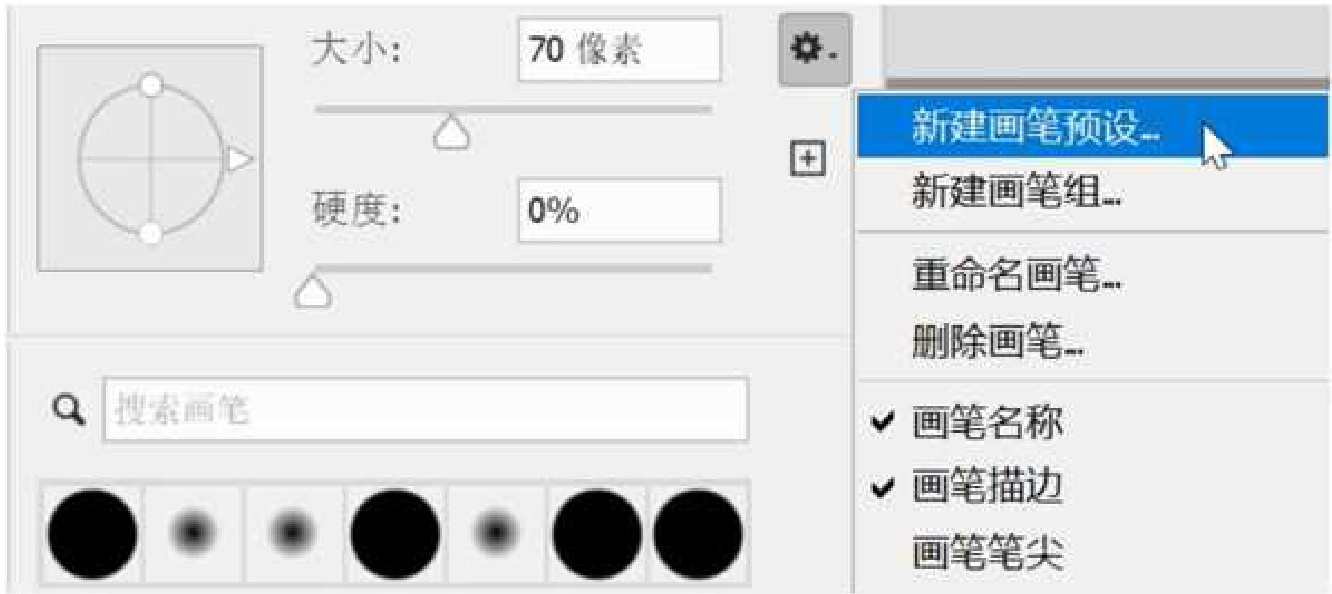Select the first hard round brush thumbnail
The height and width of the screenshot is (594, 1332).
coord(92,534)
